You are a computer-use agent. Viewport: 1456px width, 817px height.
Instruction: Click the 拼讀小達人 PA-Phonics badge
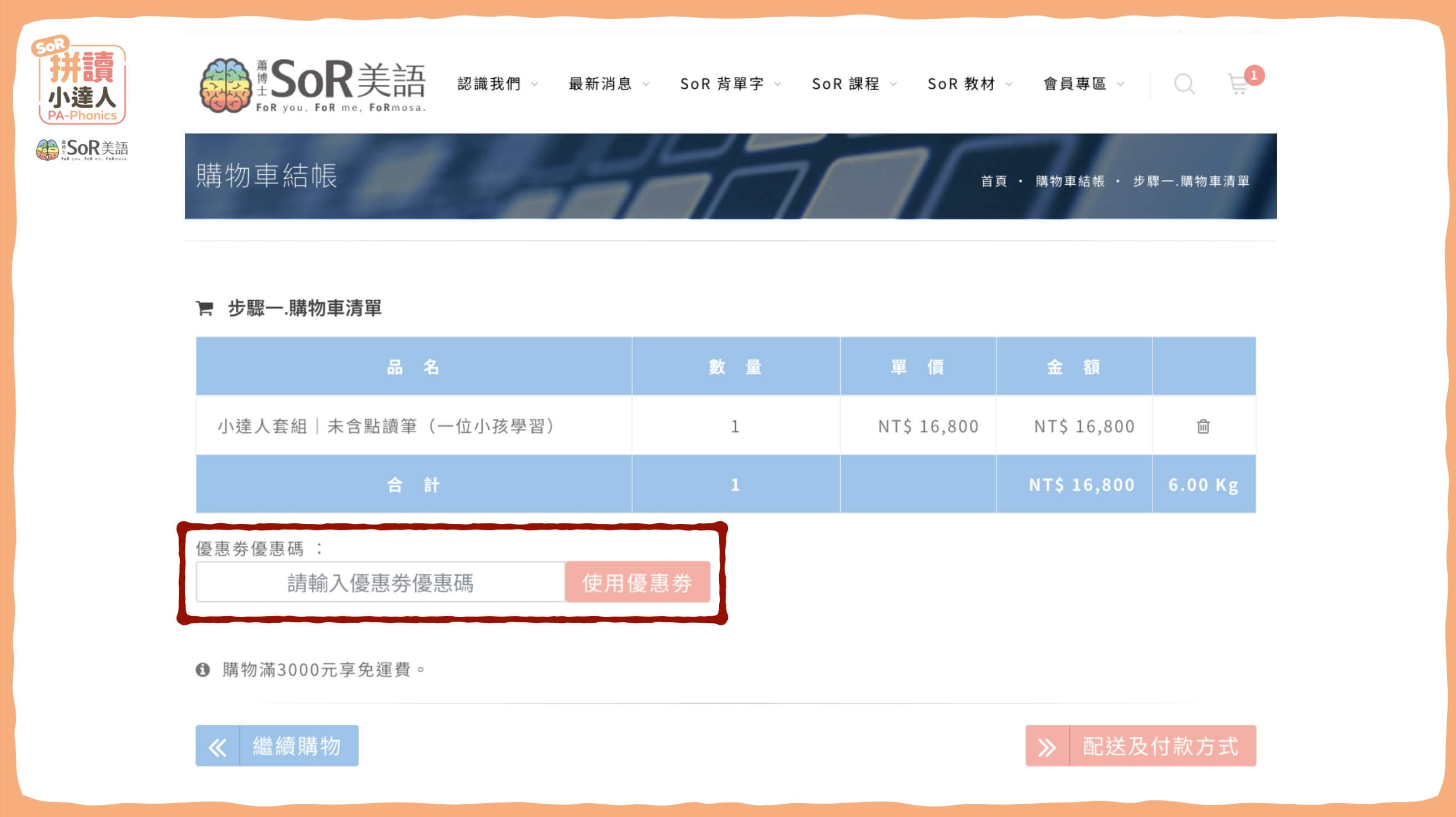[80, 80]
